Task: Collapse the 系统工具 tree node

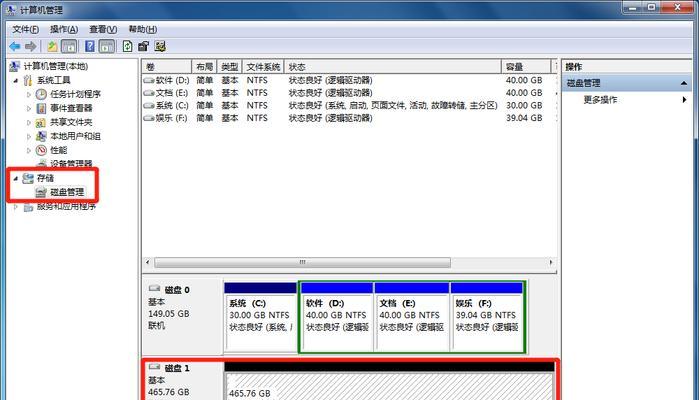Action: (x=16, y=81)
